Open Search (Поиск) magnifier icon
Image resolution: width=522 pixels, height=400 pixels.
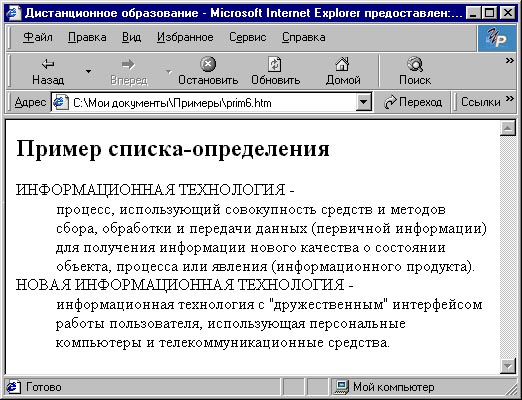415,64
